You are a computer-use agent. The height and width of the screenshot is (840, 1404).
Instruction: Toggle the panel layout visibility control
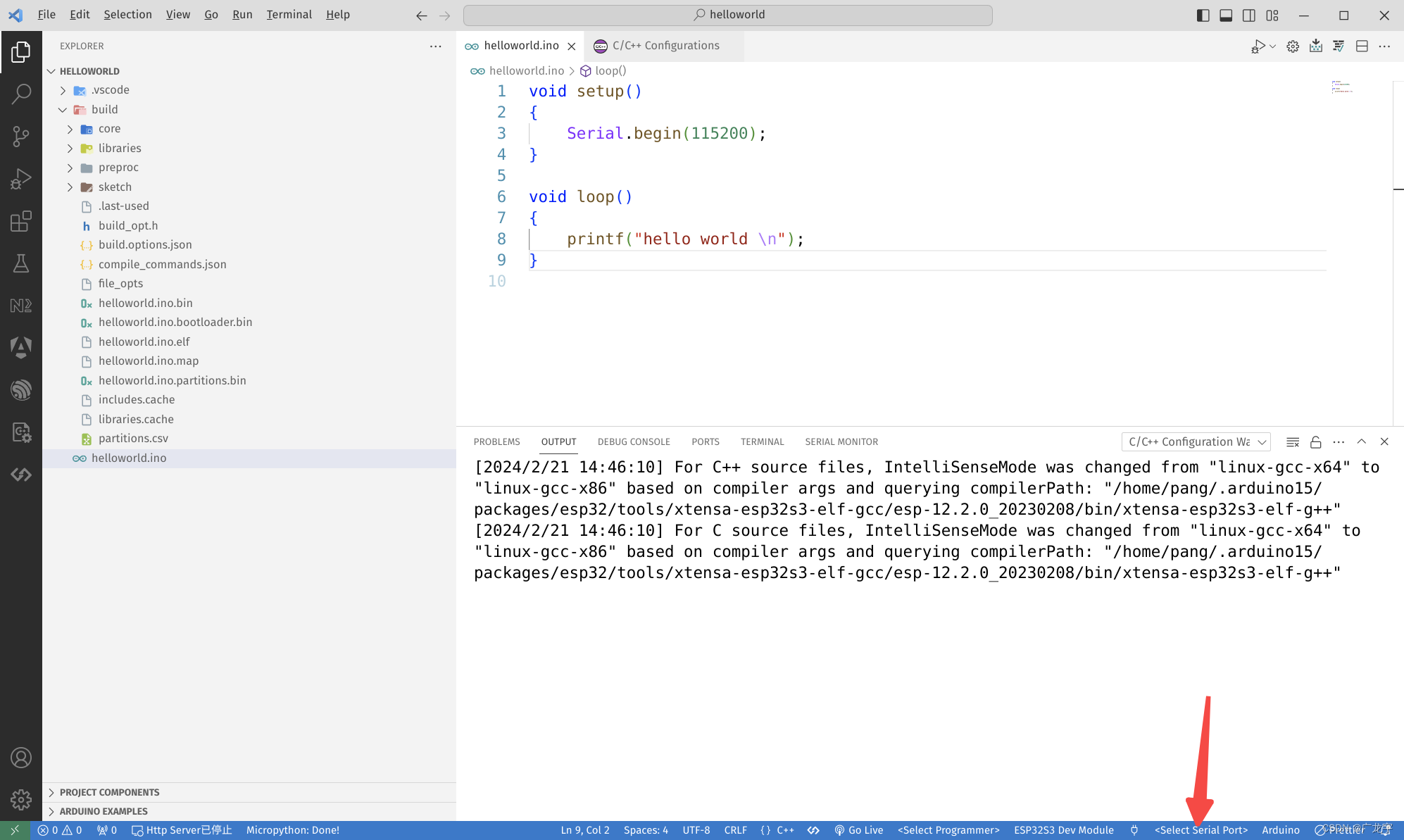1225,15
